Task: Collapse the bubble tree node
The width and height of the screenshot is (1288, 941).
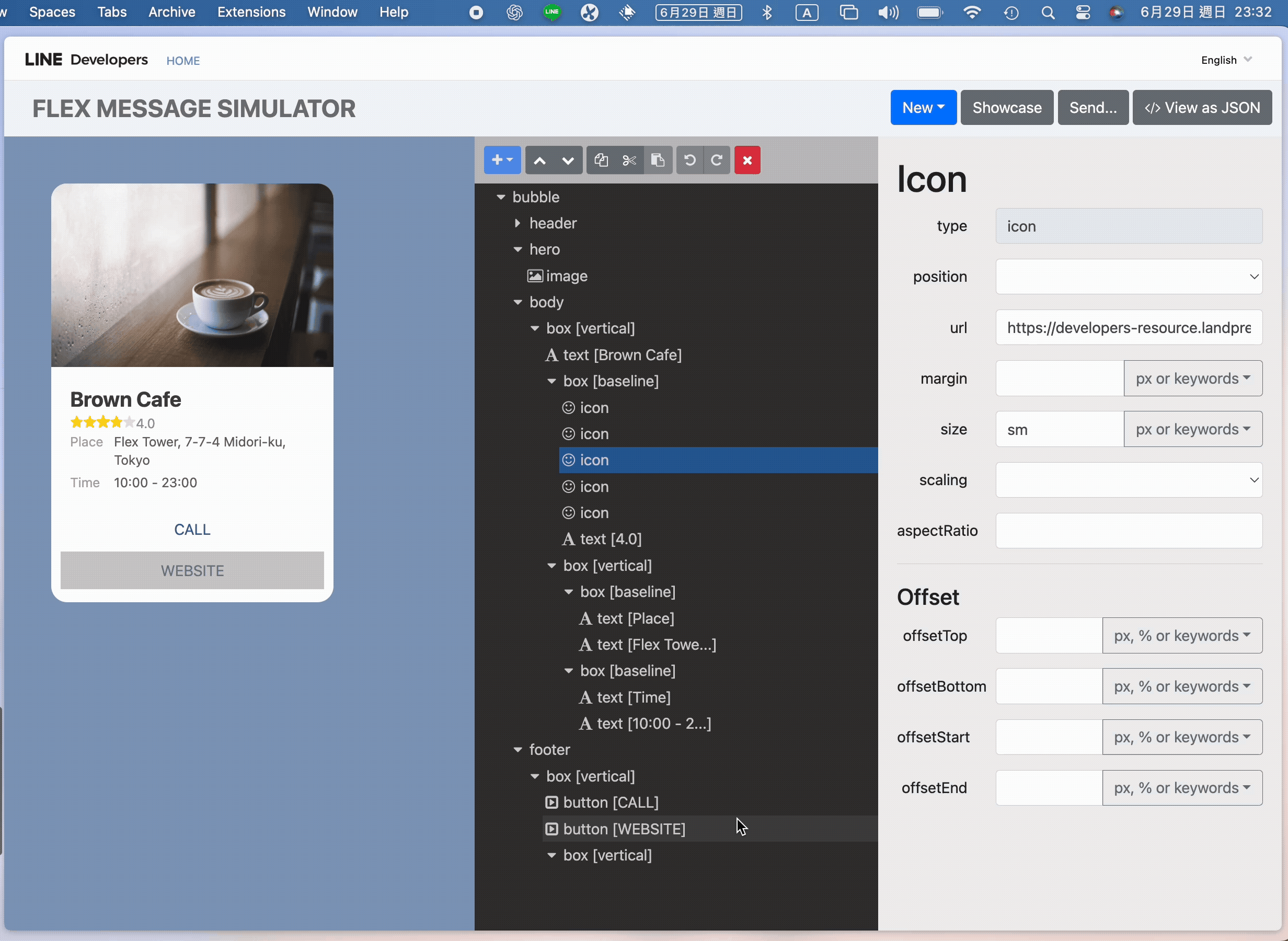Action: [500, 197]
